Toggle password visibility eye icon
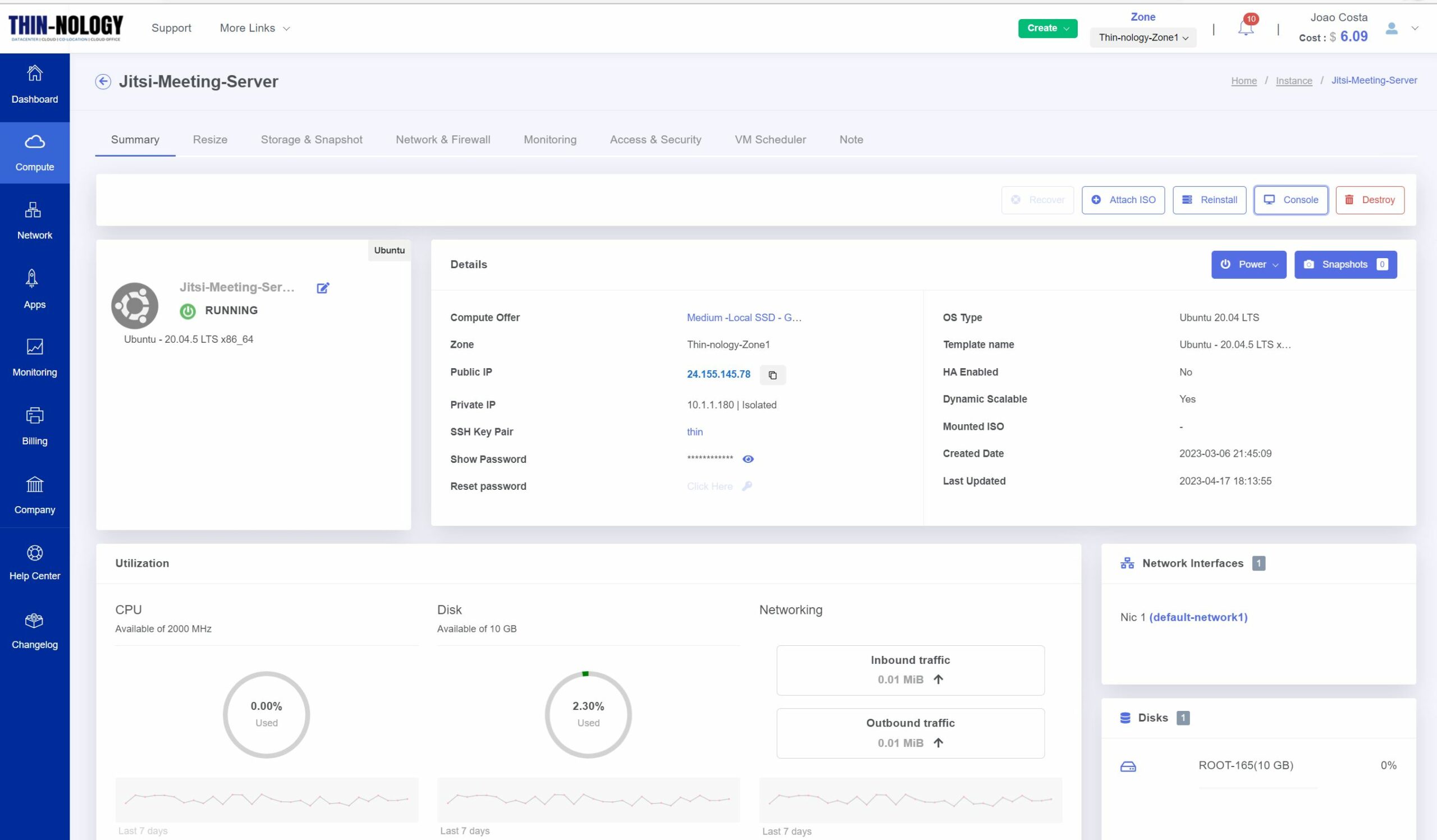 tap(748, 459)
